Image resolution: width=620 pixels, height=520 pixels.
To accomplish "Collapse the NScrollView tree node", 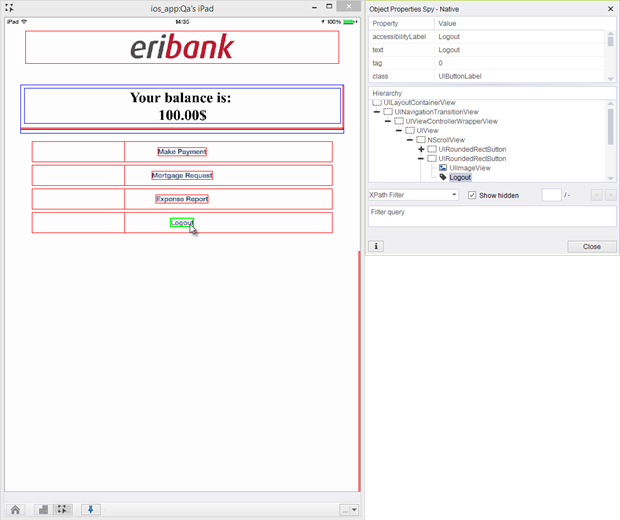I will [410, 140].
